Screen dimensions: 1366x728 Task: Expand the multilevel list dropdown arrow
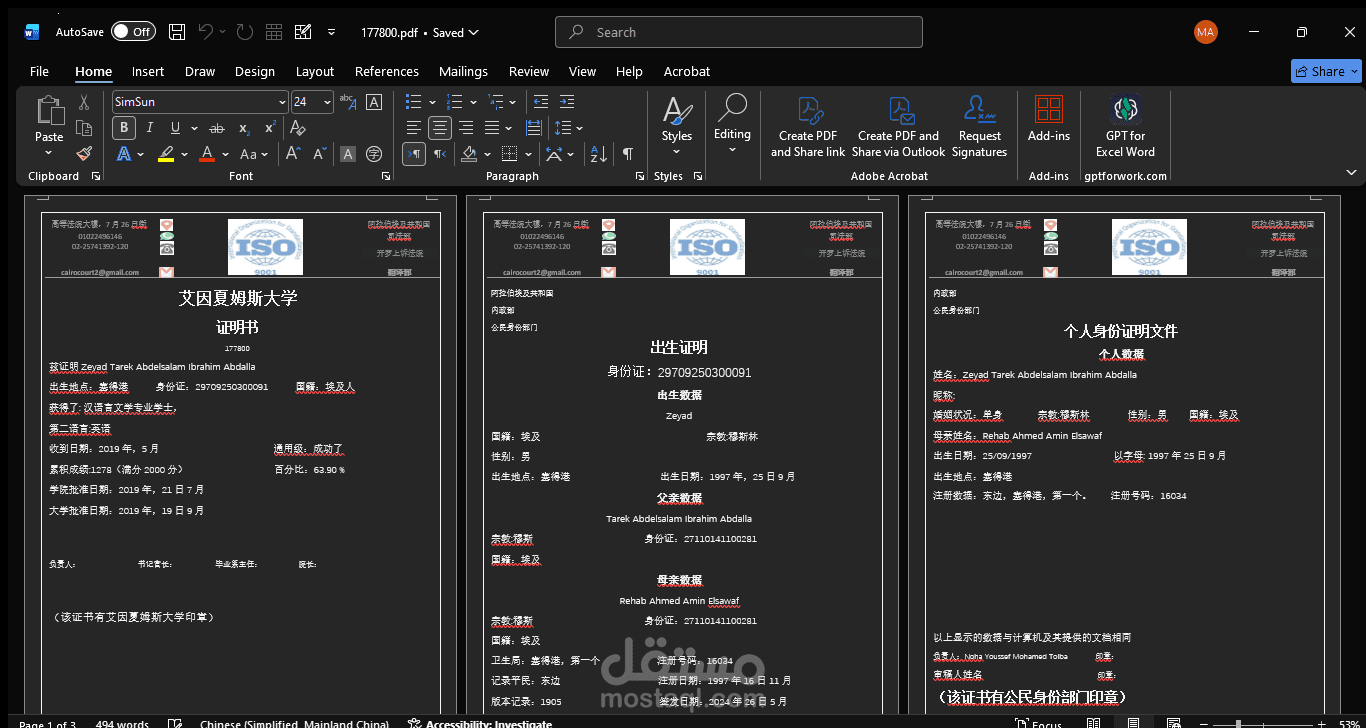click(x=514, y=102)
